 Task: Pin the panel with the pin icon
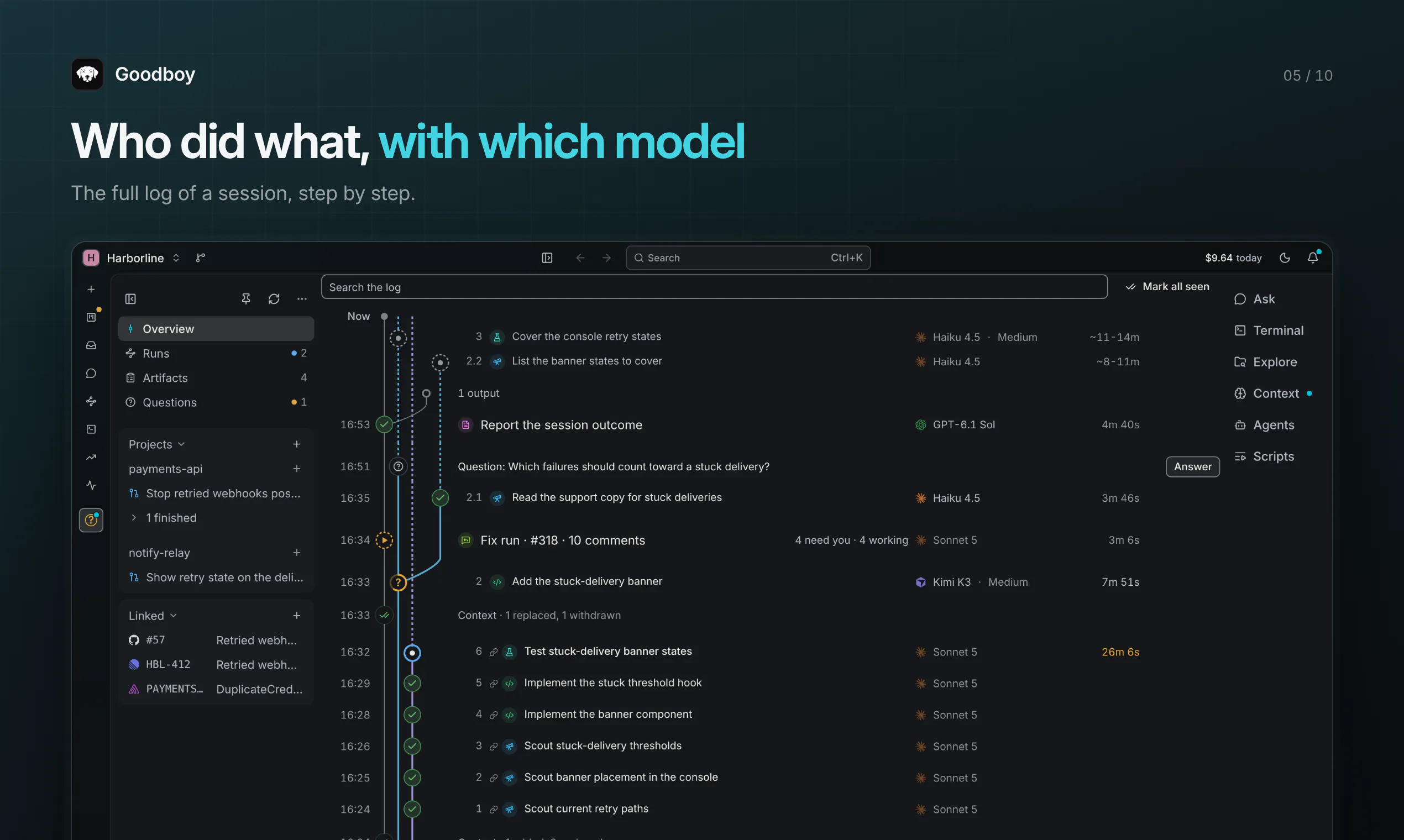pos(245,299)
